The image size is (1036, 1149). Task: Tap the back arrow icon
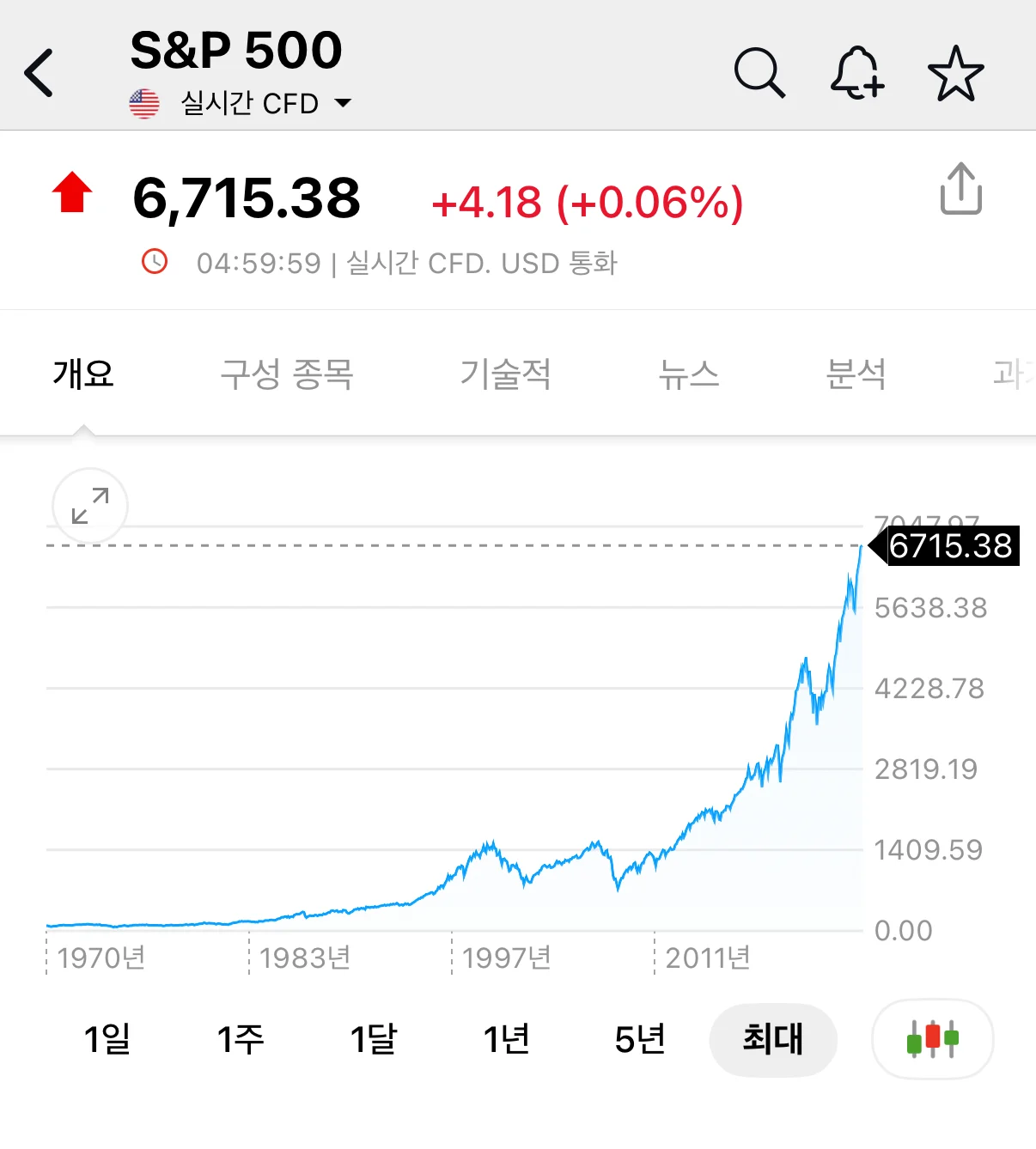[x=40, y=73]
